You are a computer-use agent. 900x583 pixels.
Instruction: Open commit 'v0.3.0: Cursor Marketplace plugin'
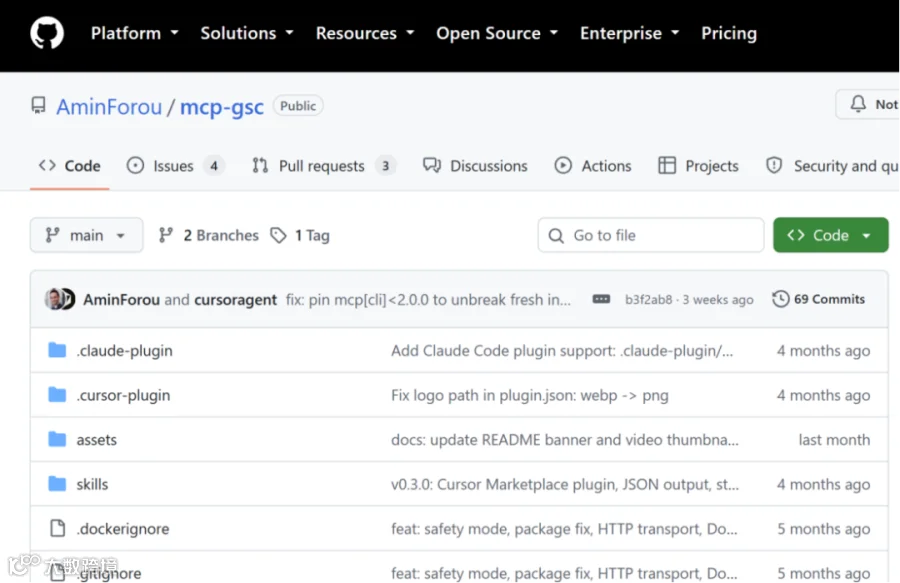coord(565,484)
